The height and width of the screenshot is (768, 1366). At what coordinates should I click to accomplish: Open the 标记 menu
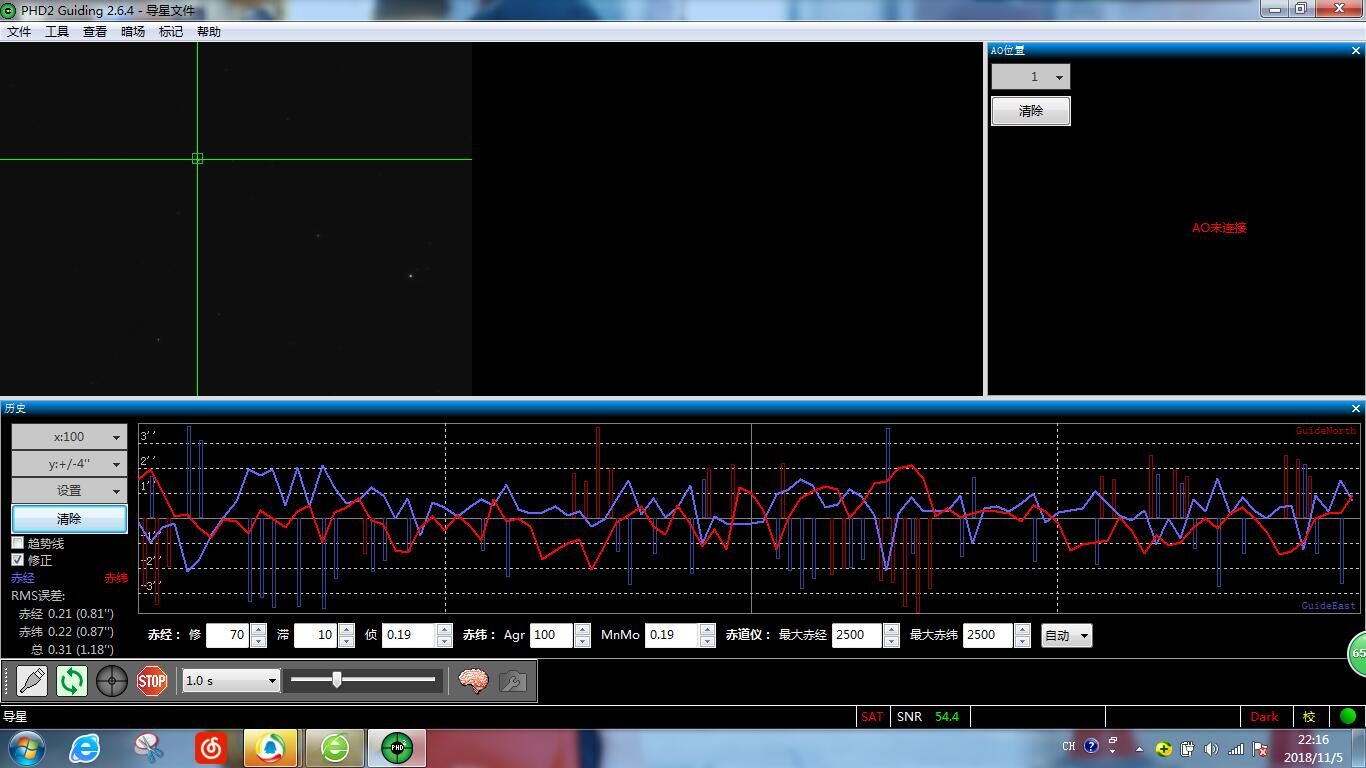click(x=171, y=32)
